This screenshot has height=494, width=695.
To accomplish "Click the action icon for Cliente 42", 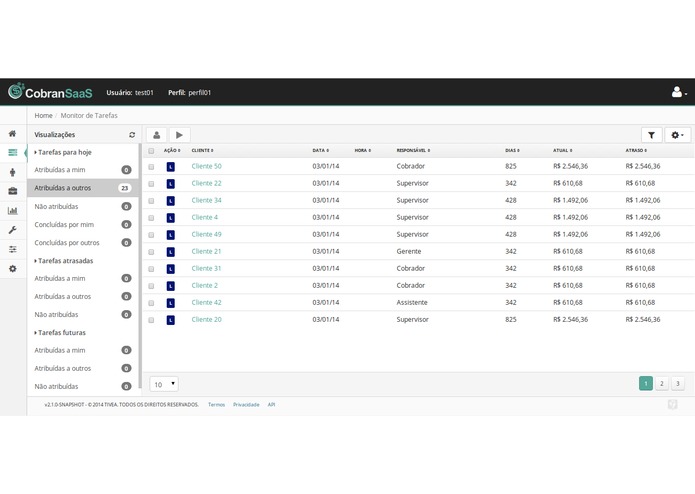I will click(x=171, y=303).
